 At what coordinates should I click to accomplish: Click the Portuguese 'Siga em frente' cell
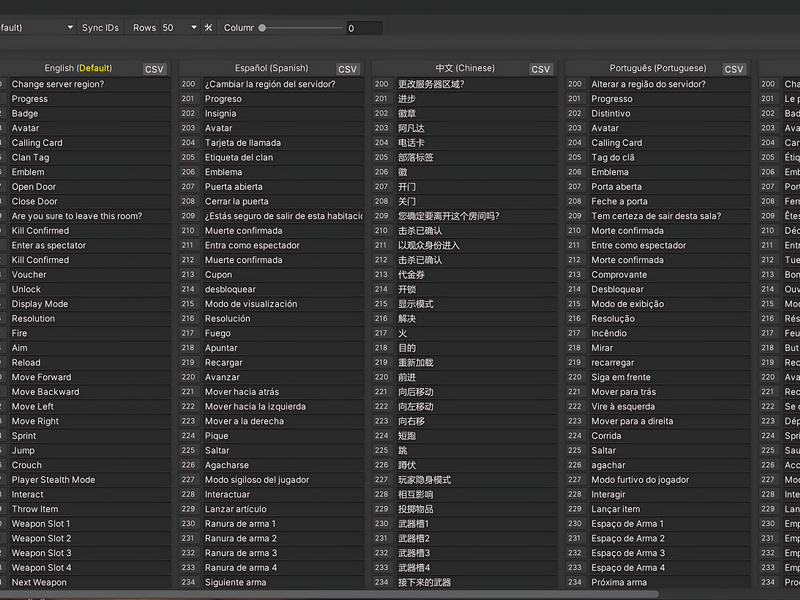click(x=670, y=377)
